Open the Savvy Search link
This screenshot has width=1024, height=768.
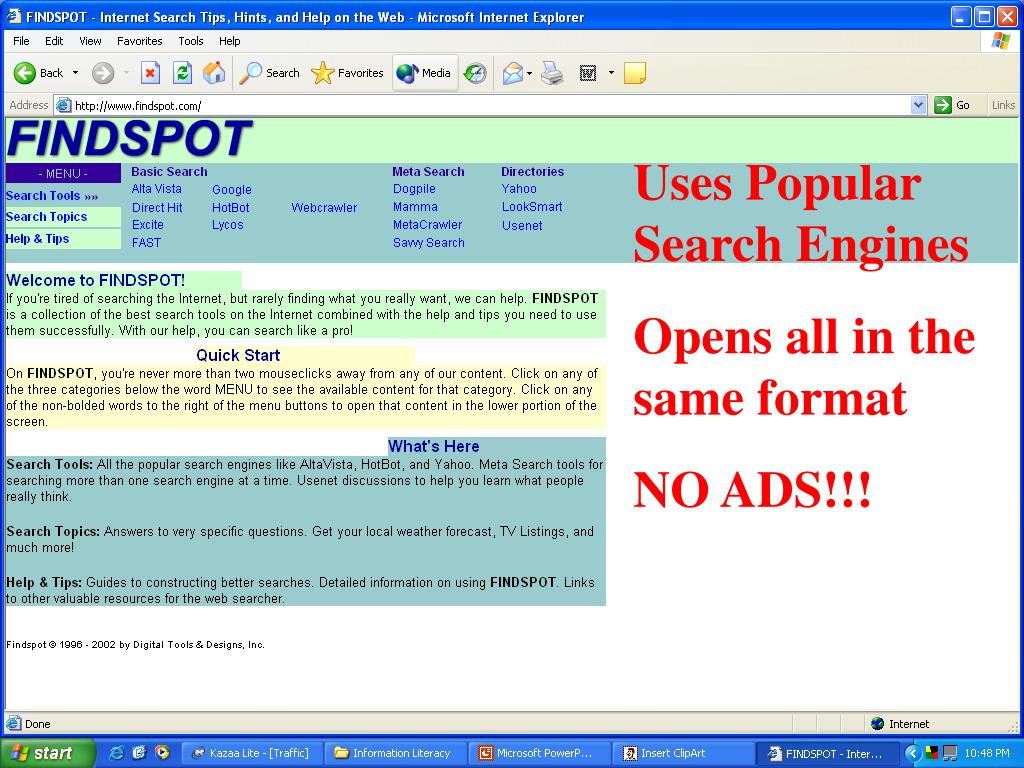coord(428,243)
